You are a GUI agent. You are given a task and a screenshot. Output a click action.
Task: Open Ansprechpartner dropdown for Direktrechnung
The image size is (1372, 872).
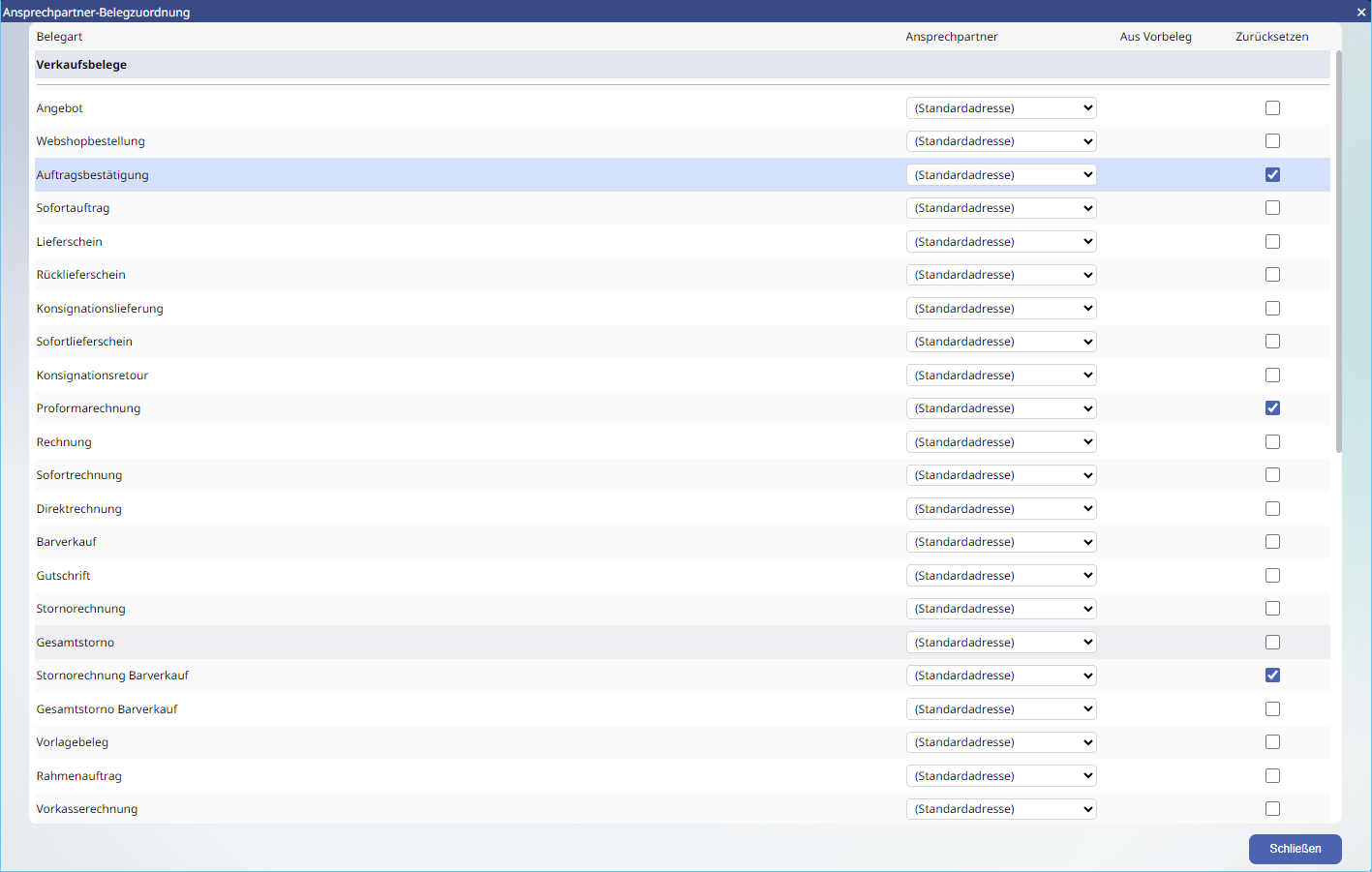[1001, 509]
